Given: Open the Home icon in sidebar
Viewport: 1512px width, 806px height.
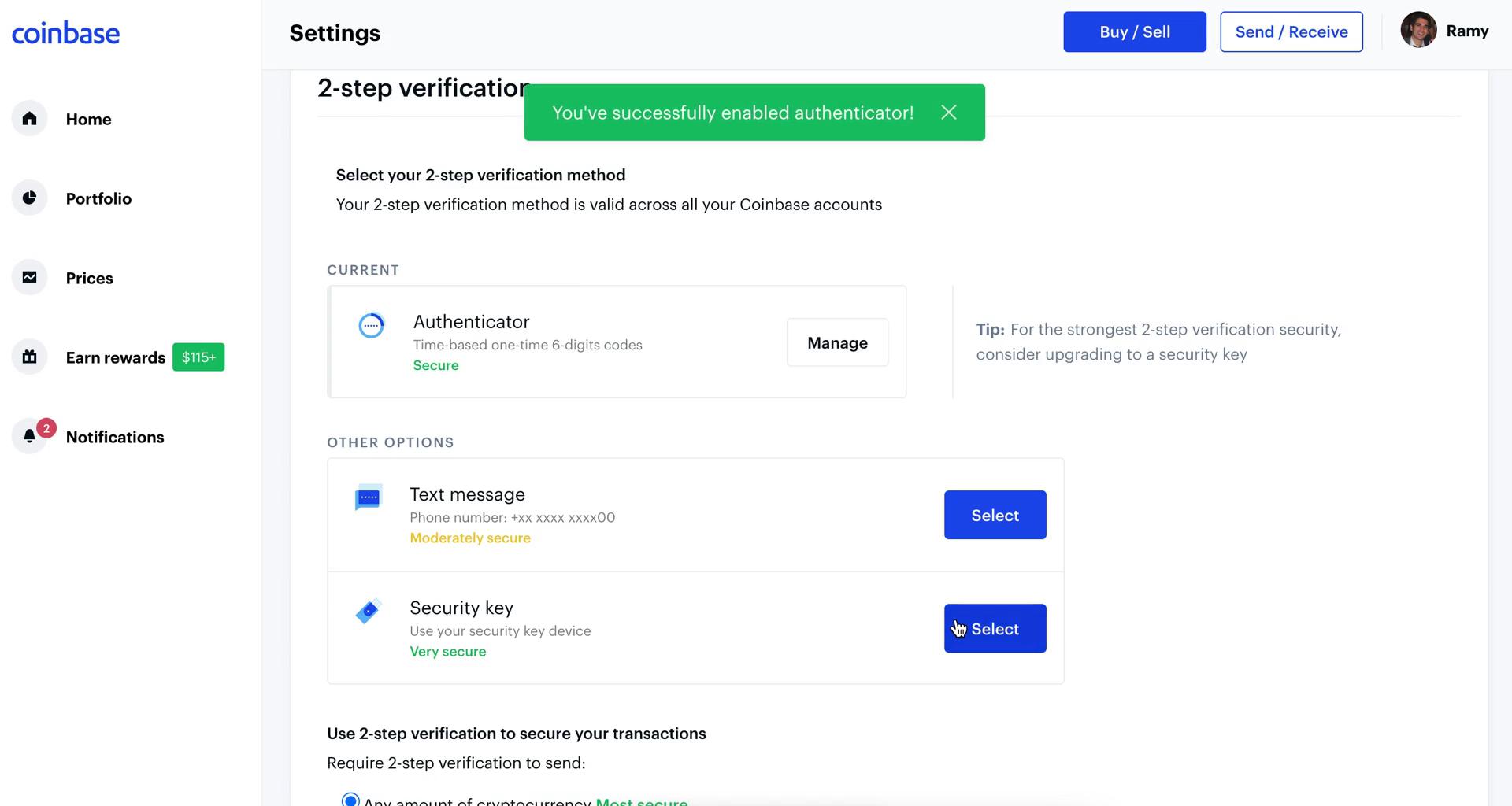Looking at the screenshot, I should pyautogui.click(x=30, y=119).
